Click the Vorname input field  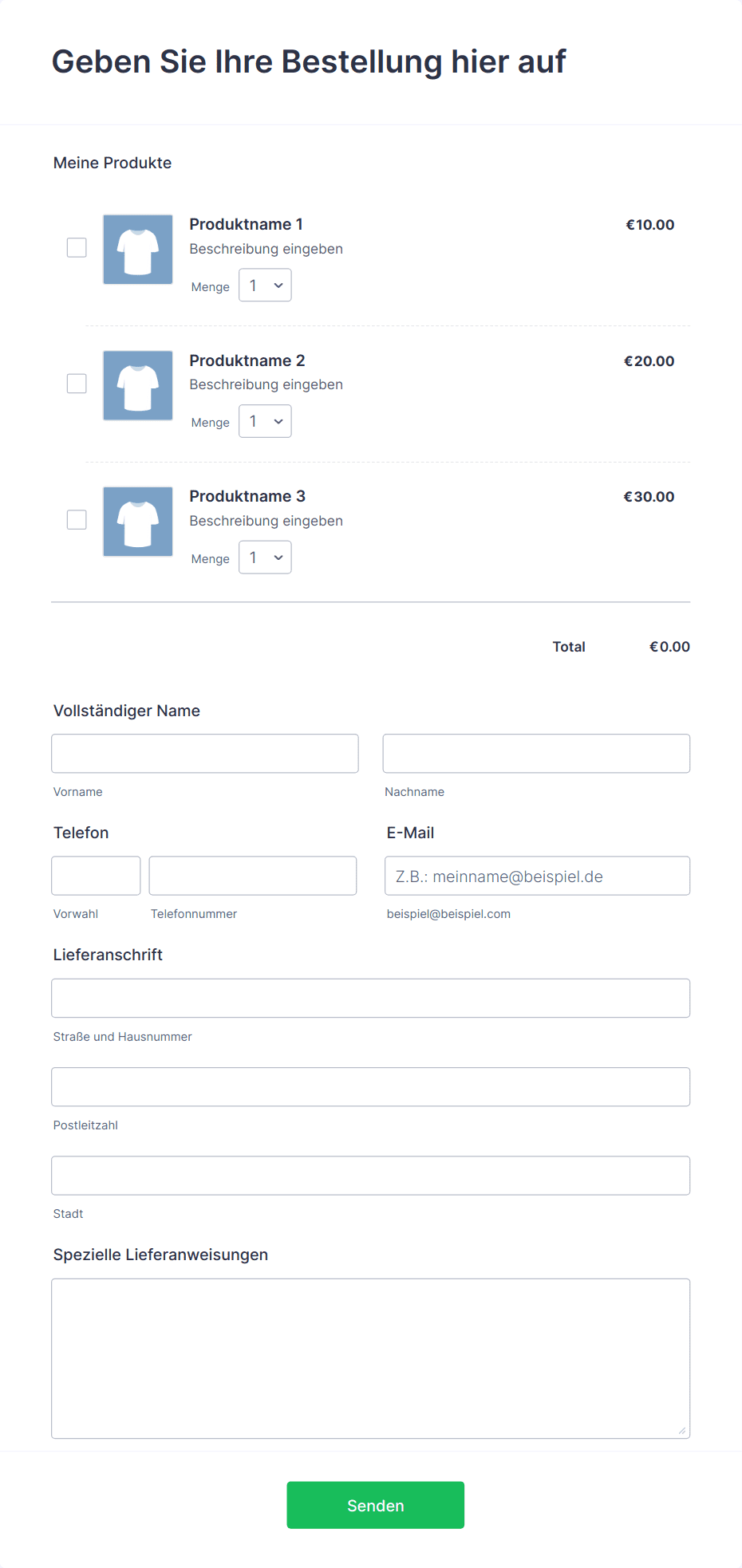pyautogui.click(x=205, y=754)
